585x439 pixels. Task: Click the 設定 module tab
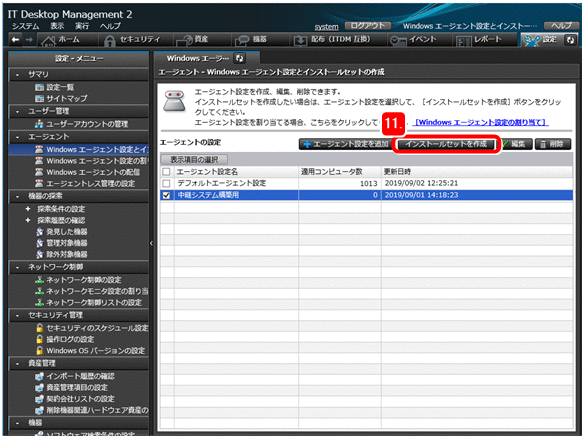pyautogui.click(x=541, y=40)
